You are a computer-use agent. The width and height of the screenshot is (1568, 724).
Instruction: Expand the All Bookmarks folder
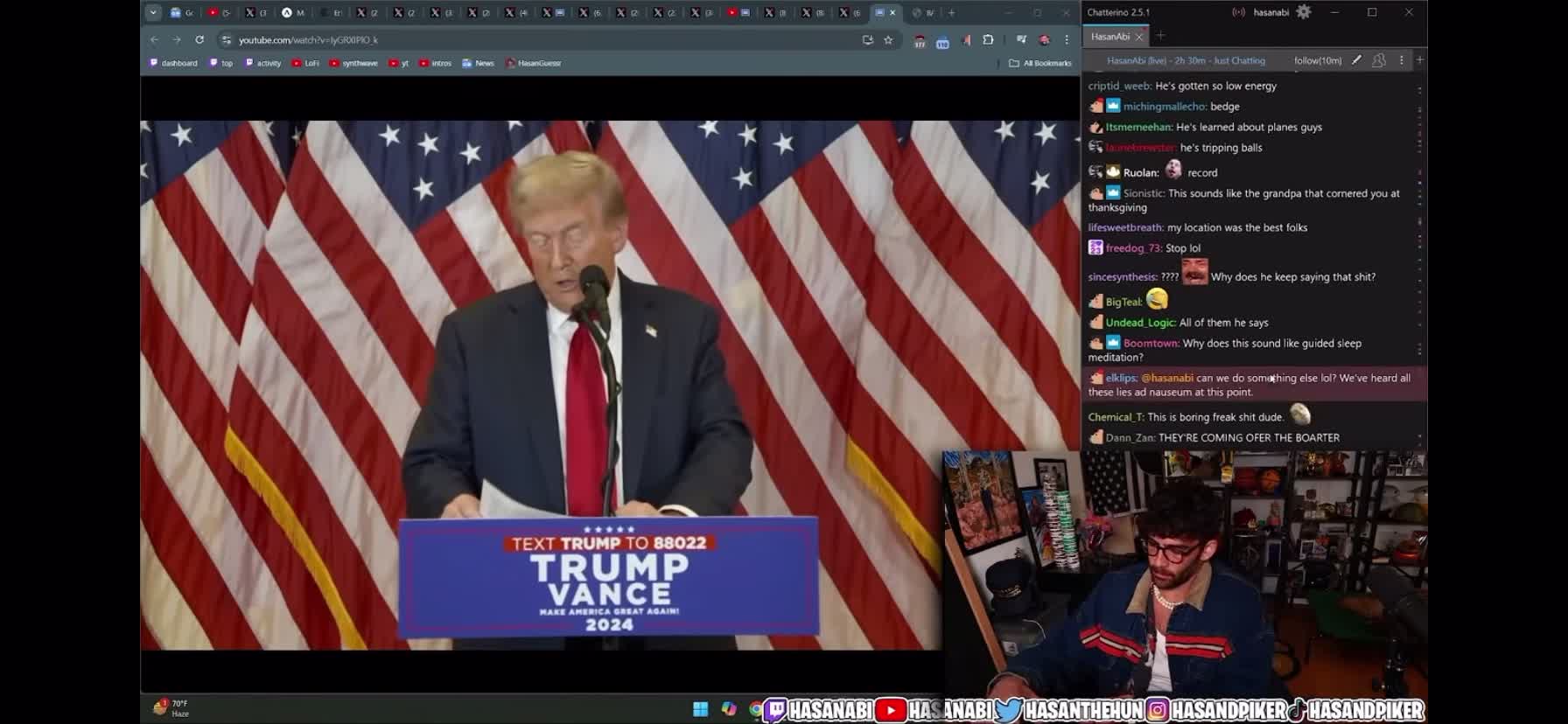[1040, 63]
